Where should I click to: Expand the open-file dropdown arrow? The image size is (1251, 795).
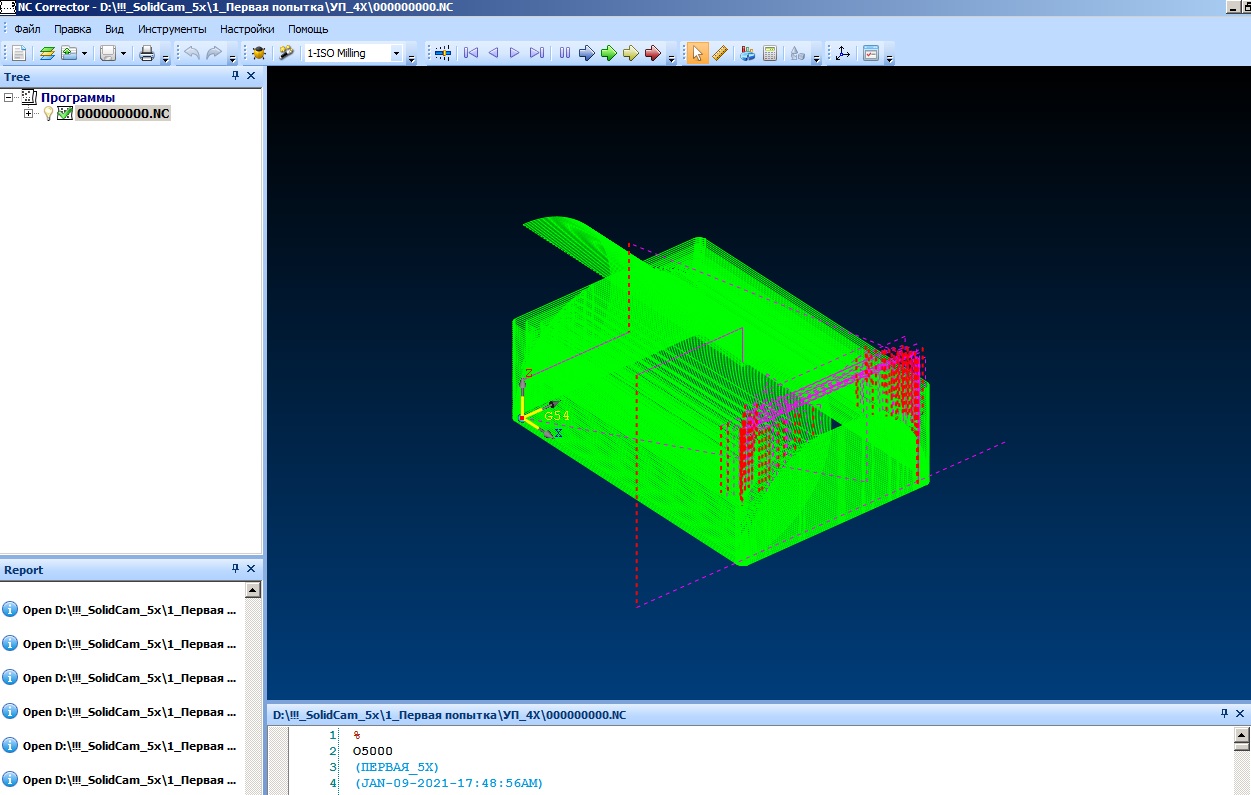tap(85, 53)
